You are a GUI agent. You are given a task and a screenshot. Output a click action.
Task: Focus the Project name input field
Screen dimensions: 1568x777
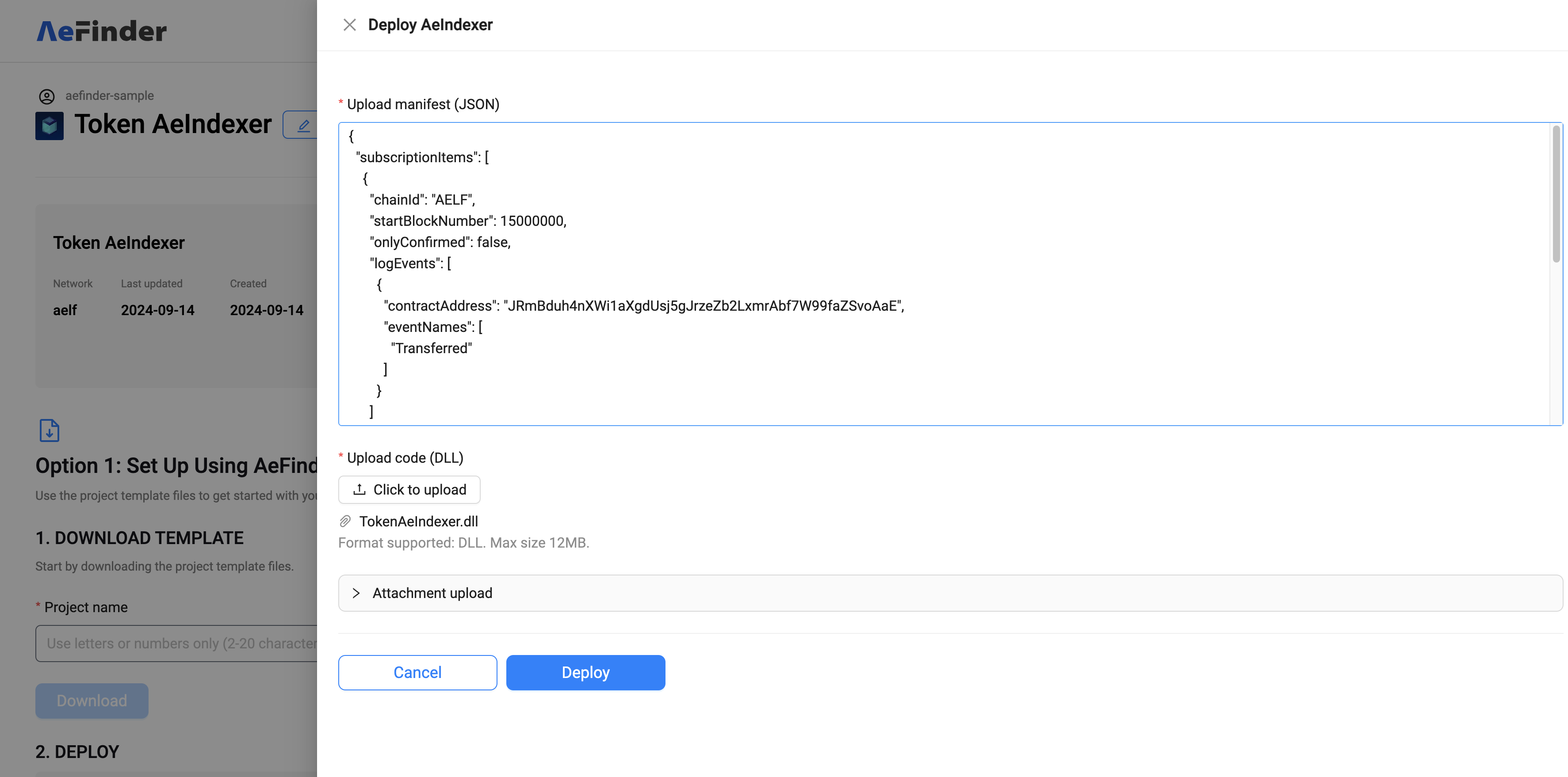[176, 643]
